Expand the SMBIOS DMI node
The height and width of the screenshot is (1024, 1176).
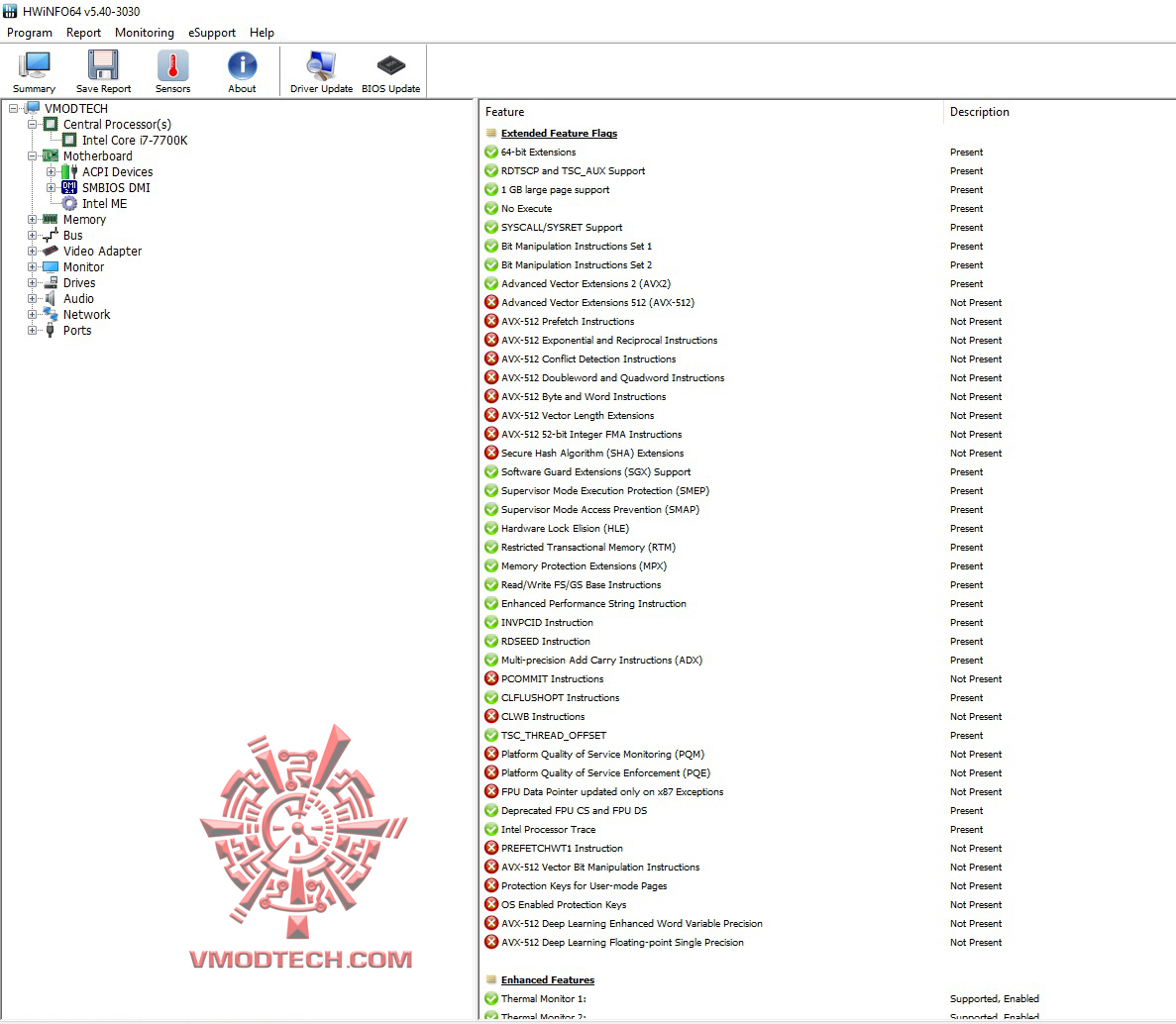(51, 187)
